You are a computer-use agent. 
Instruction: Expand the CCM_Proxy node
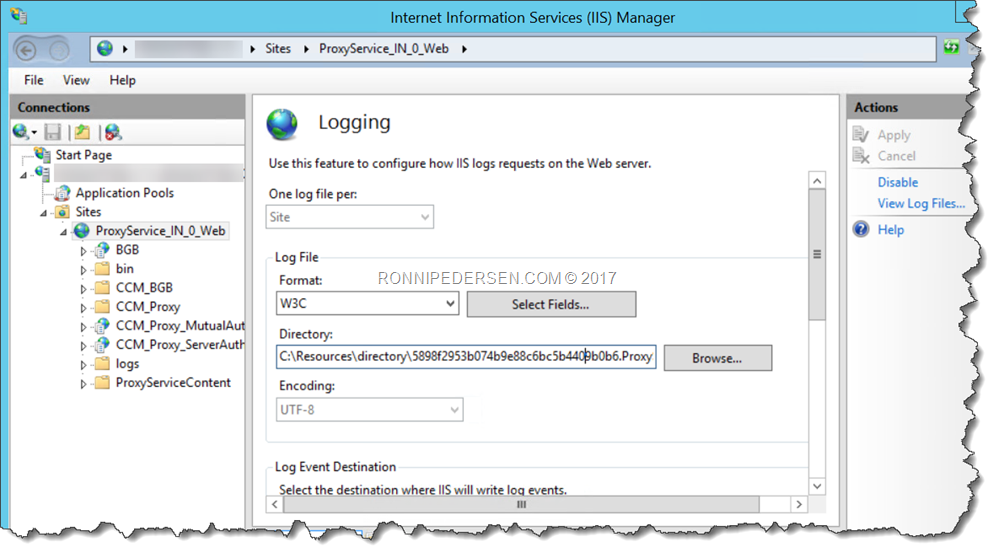(83, 308)
